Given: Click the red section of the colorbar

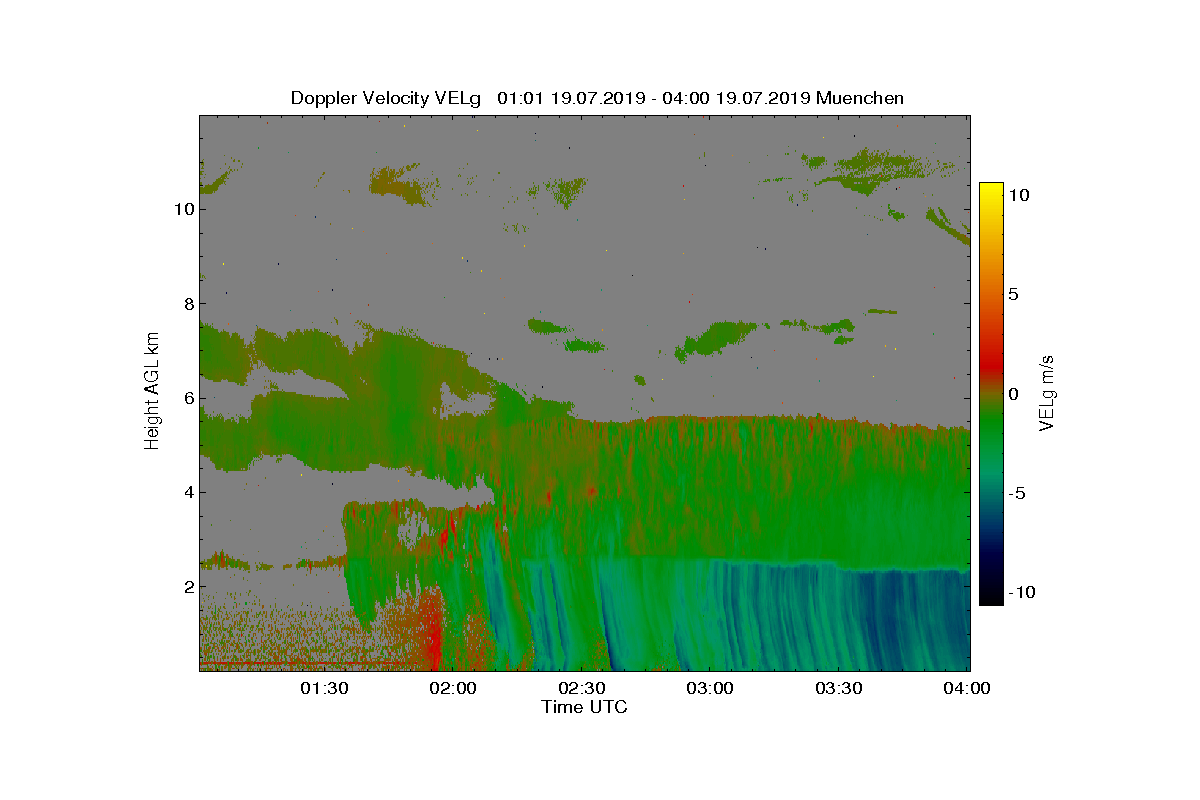Looking at the screenshot, I should coord(991,365).
